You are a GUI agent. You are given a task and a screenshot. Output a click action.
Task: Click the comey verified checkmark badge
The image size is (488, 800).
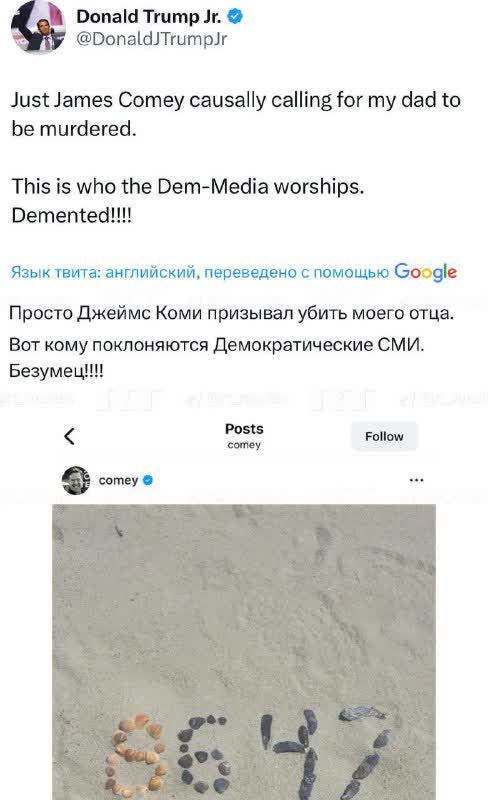(x=148, y=480)
